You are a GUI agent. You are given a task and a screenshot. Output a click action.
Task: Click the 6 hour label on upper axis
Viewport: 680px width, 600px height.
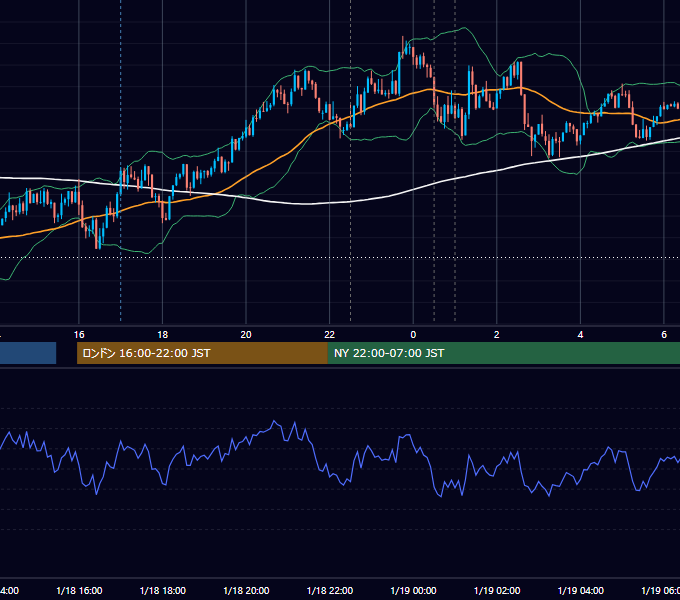click(x=664, y=335)
